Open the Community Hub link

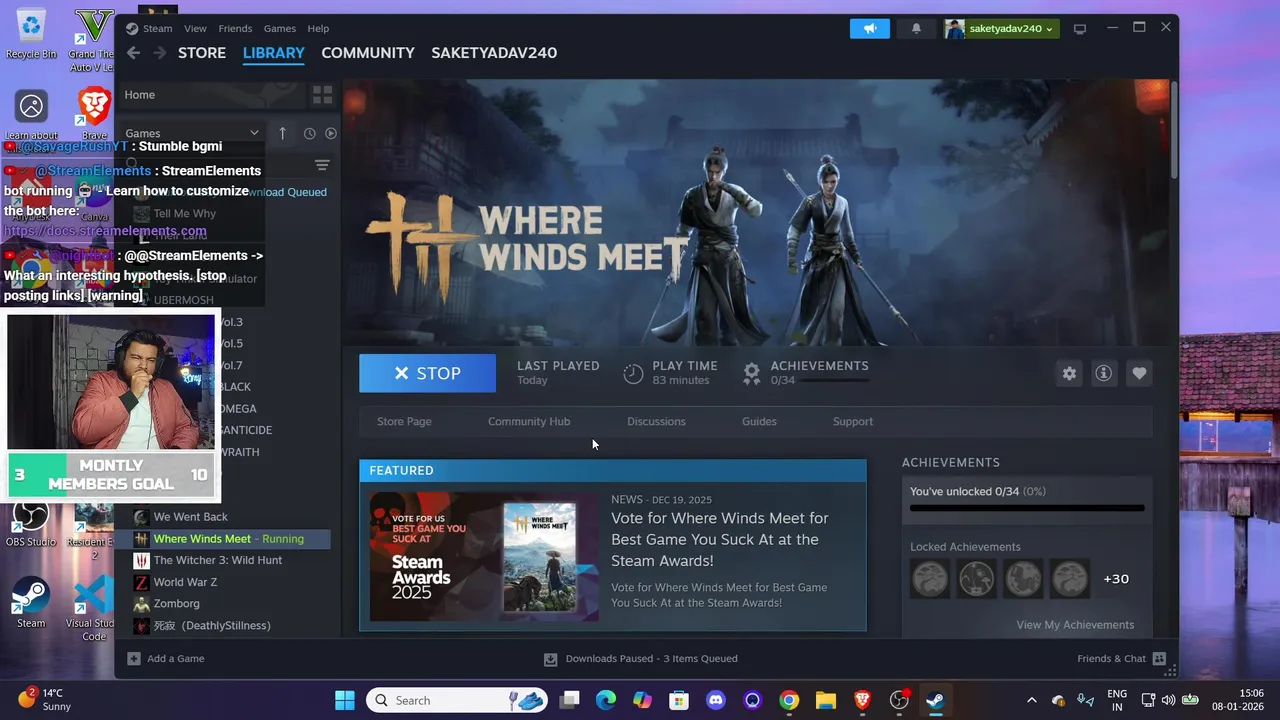tap(529, 421)
